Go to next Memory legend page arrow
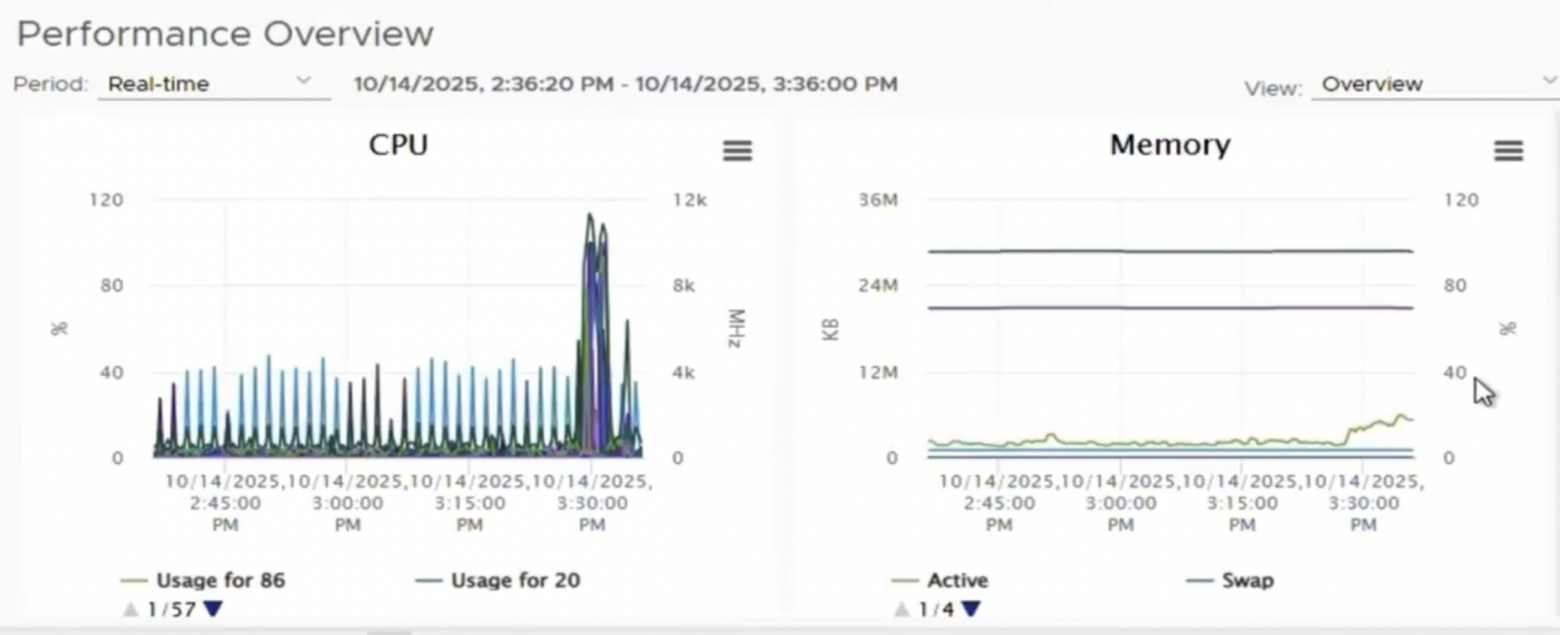The image size is (1560, 635). (x=971, y=609)
